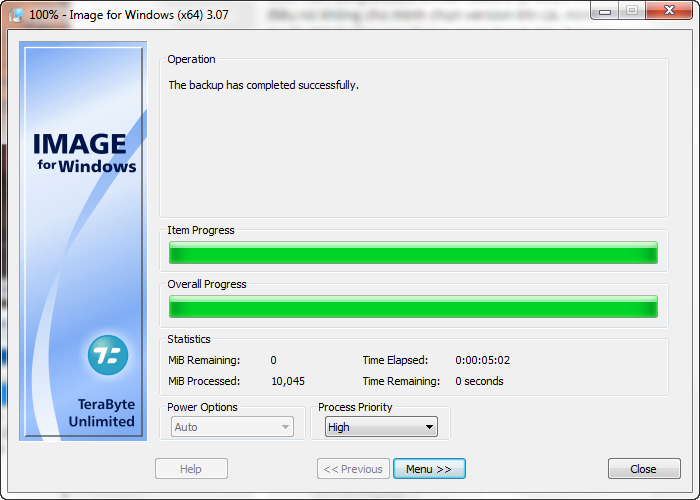Click the Item Progress bar
Viewport: 700px width, 500px height.
pyautogui.click(x=413, y=253)
